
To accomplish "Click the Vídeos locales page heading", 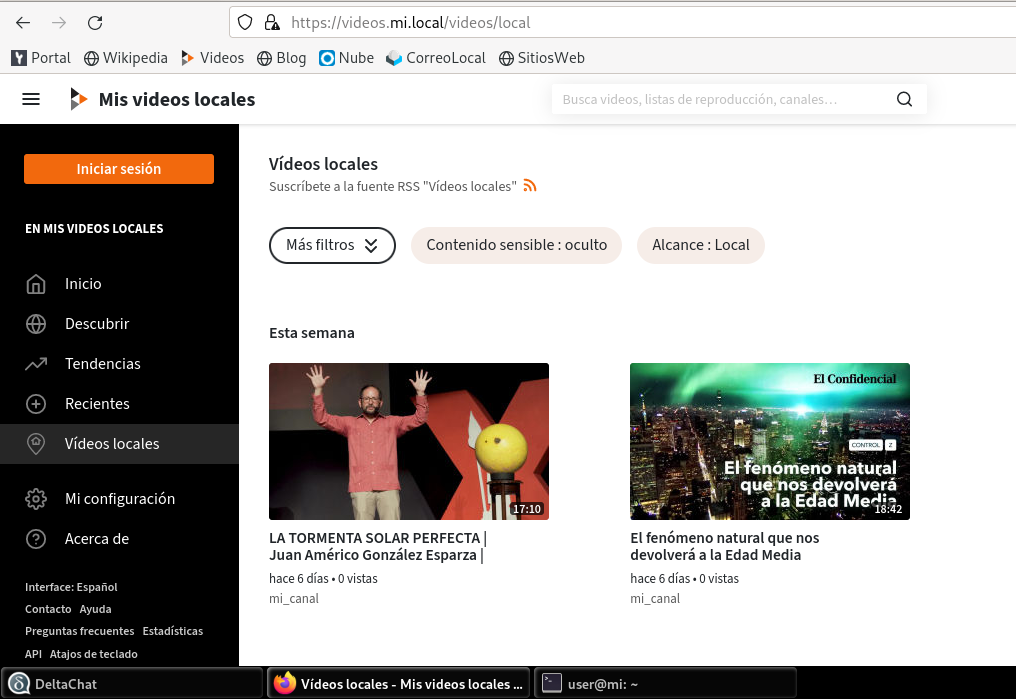I will click(x=323, y=164).
